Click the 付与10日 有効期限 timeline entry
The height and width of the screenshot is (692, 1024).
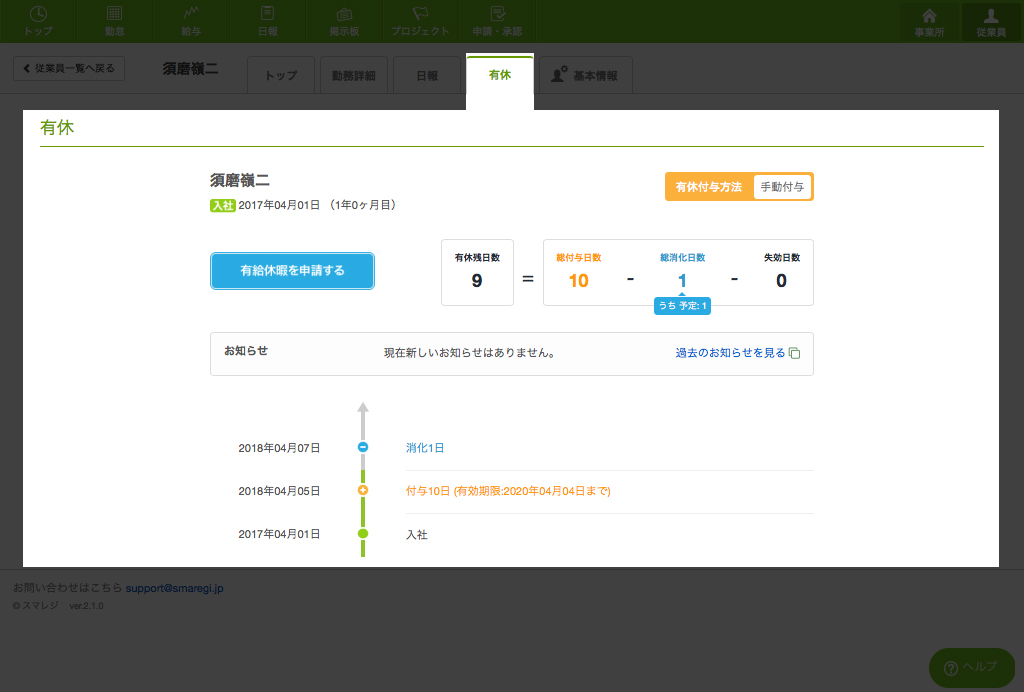click(508, 491)
